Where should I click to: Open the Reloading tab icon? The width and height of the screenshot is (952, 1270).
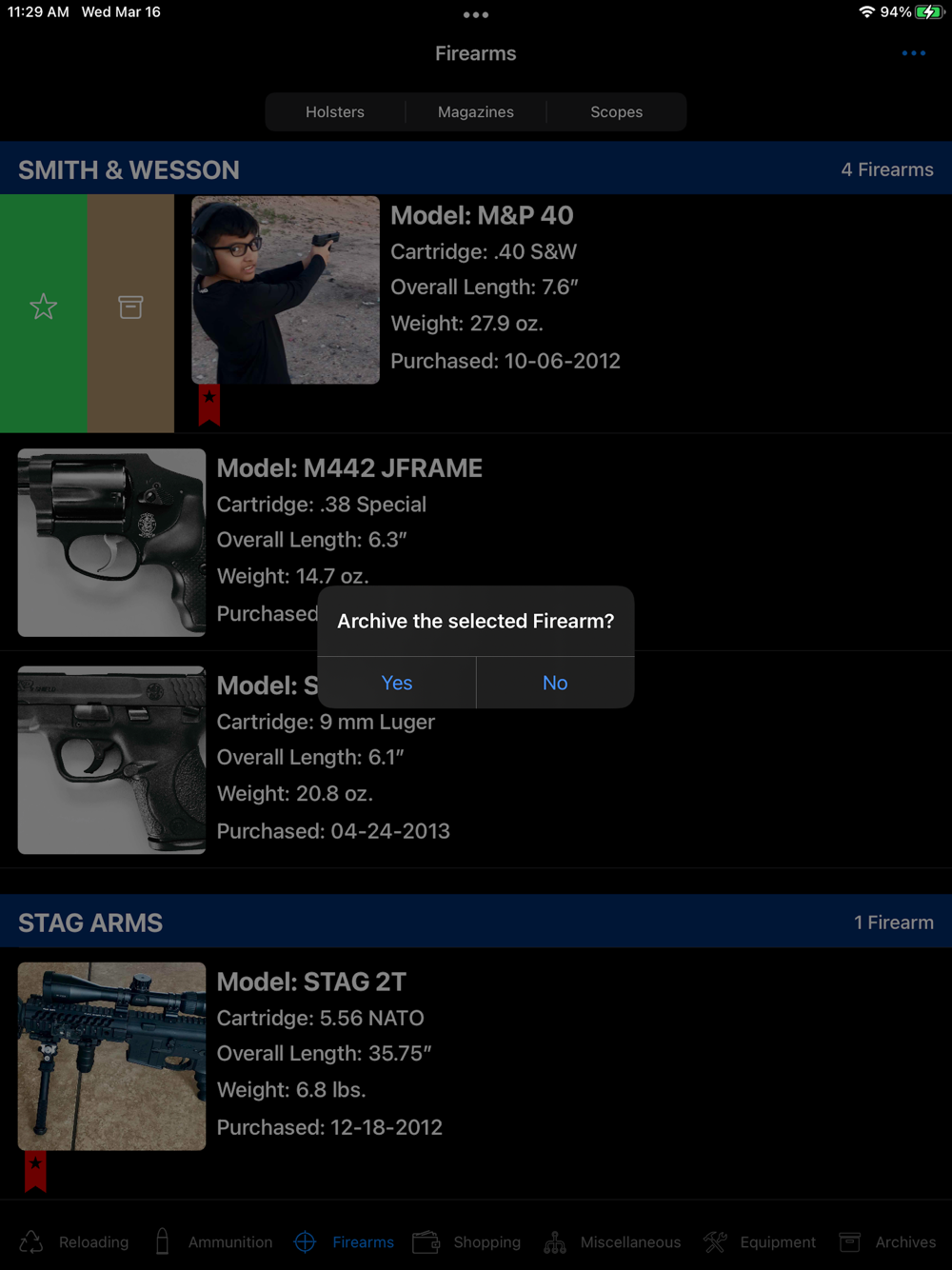(31, 1241)
